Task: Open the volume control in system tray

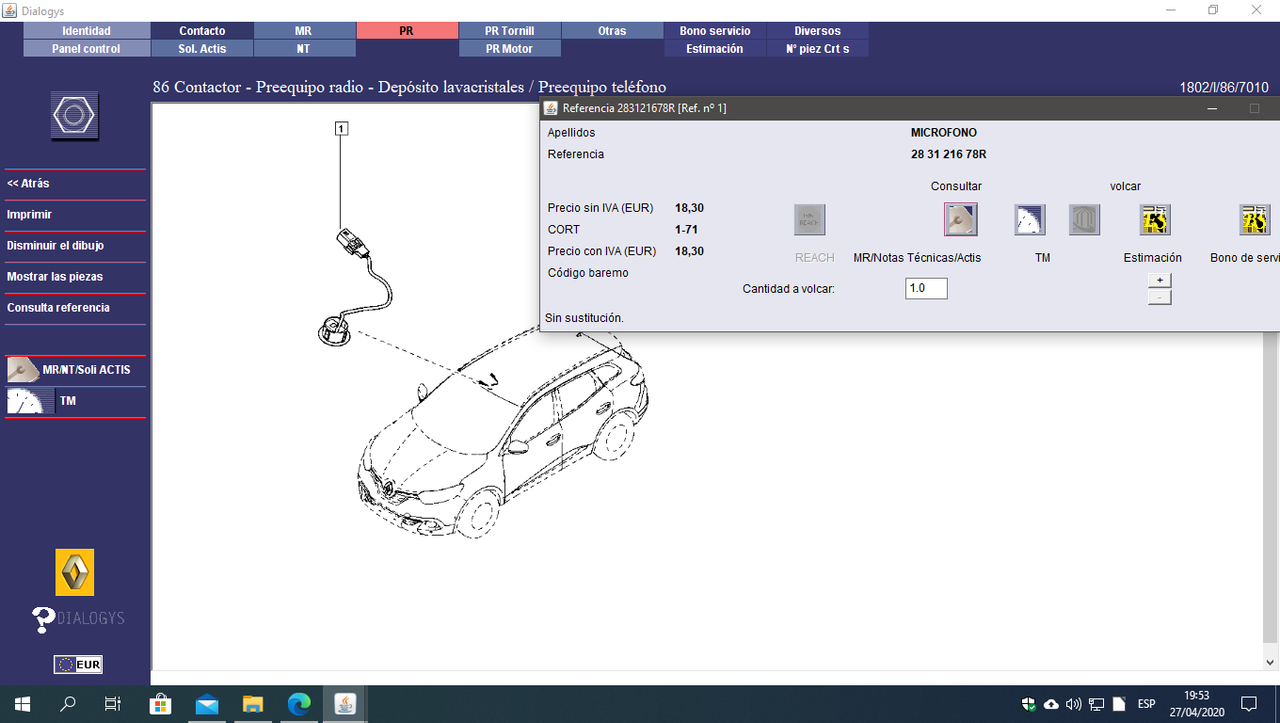Action: (x=1074, y=704)
